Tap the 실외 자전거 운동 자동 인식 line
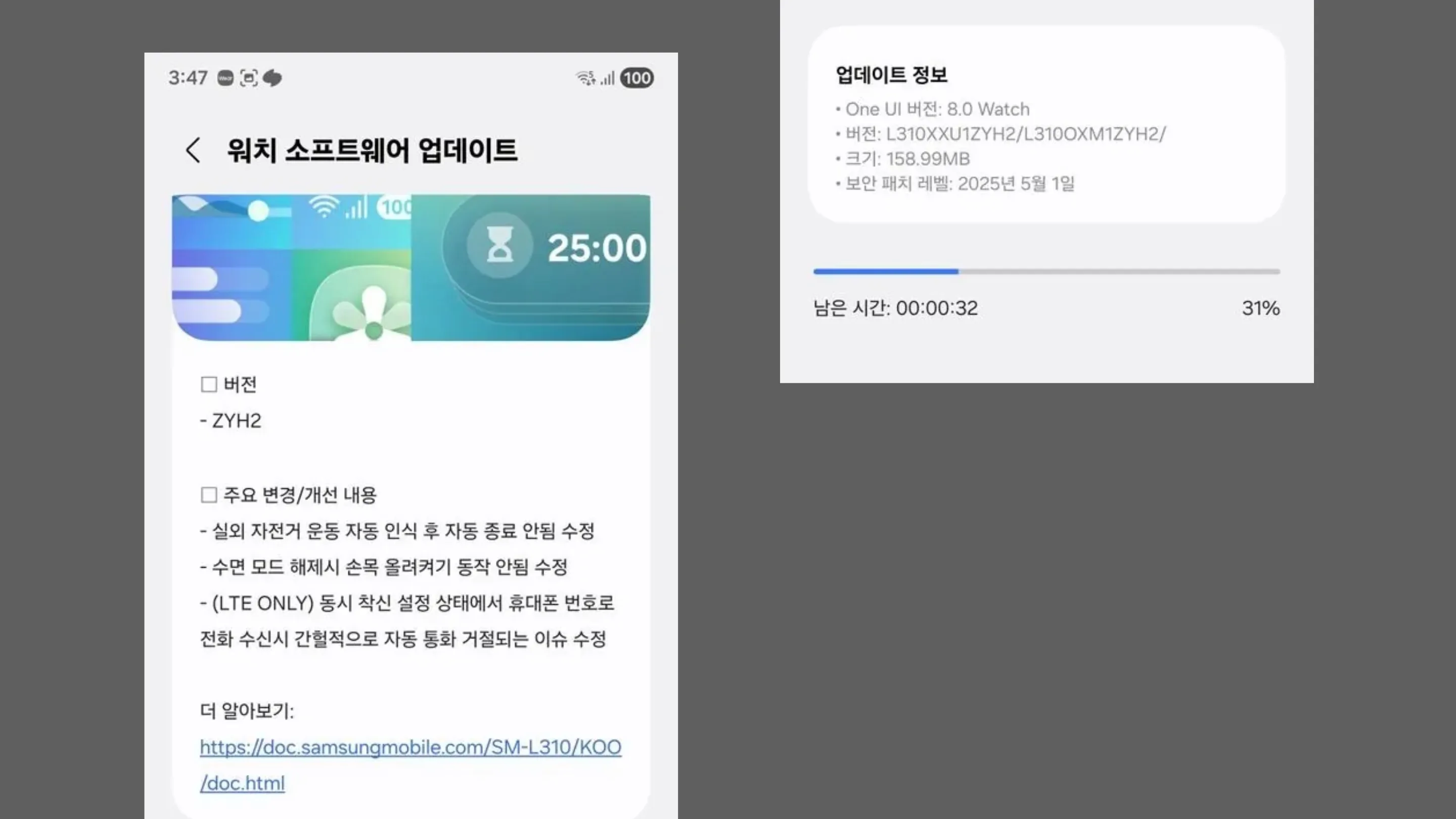The height and width of the screenshot is (819, 1456). pyautogui.click(x=397, y=531)
